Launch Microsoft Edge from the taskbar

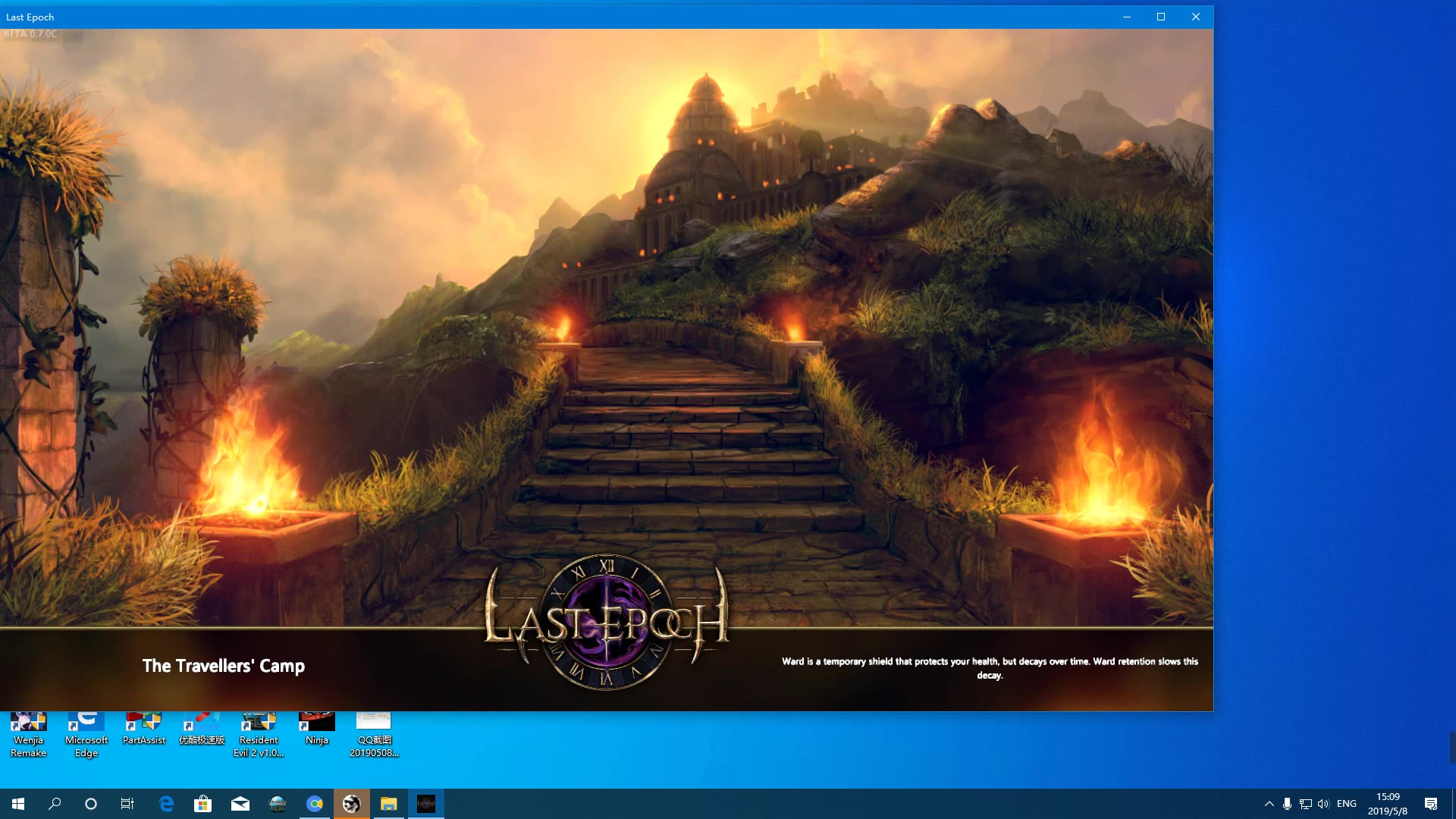(x=166, y=804)
